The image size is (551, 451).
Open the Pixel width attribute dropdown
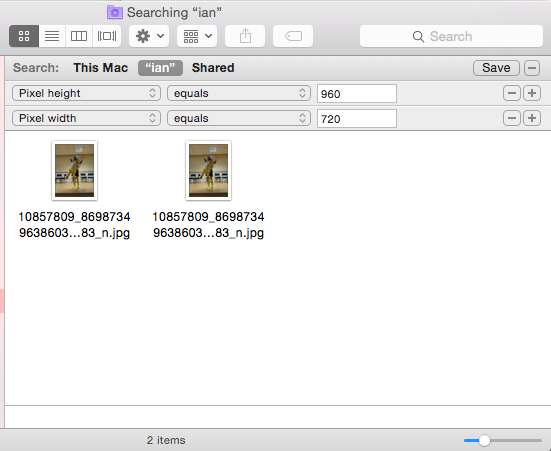pos(86,118)
